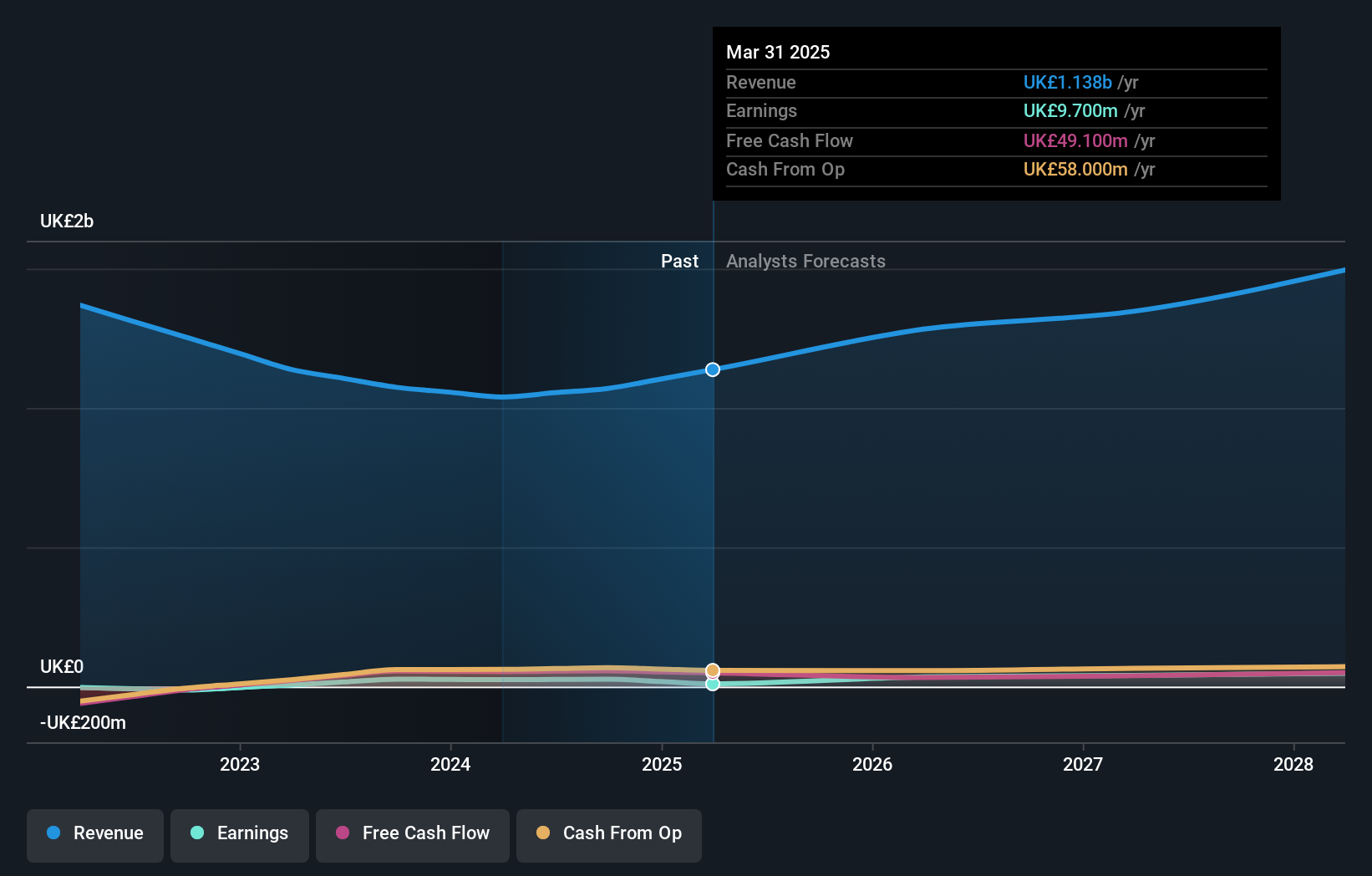The image size is (1372, 876).
Task: Click the 2026 axis label
Action: pyautogui.click(x=872, y=764)
